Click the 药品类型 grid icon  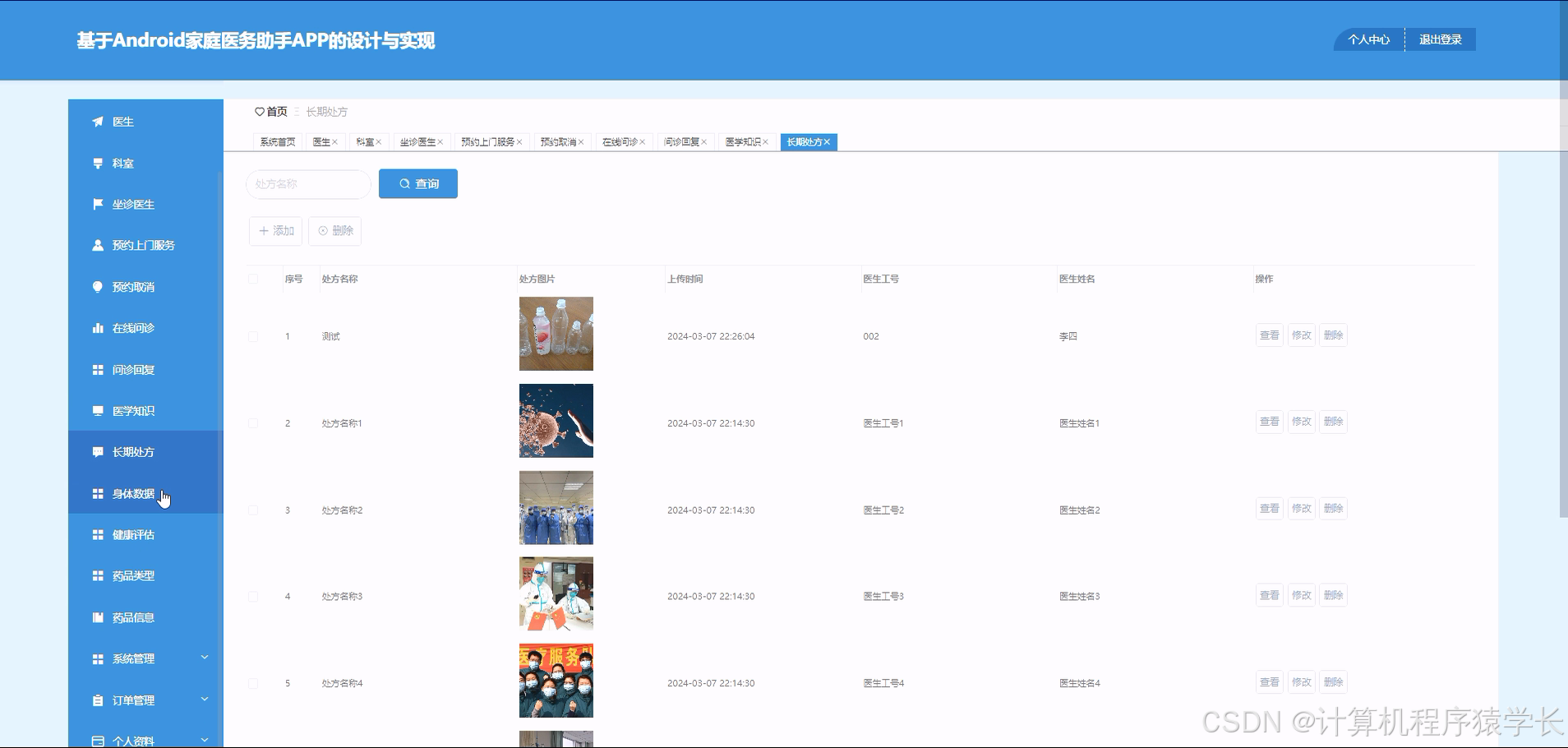(98, 576)
